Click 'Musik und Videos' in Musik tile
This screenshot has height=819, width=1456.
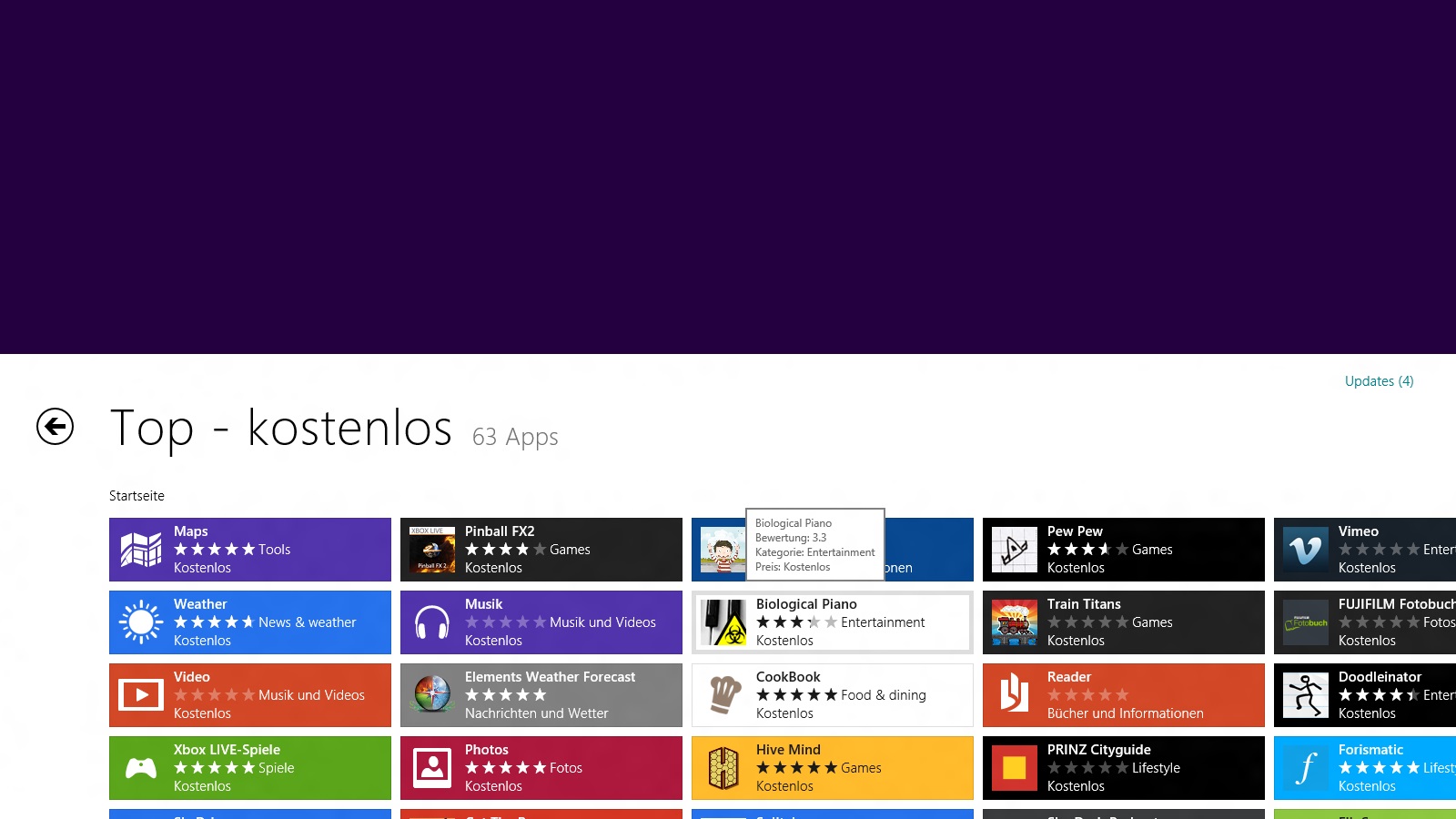point(602,622)
